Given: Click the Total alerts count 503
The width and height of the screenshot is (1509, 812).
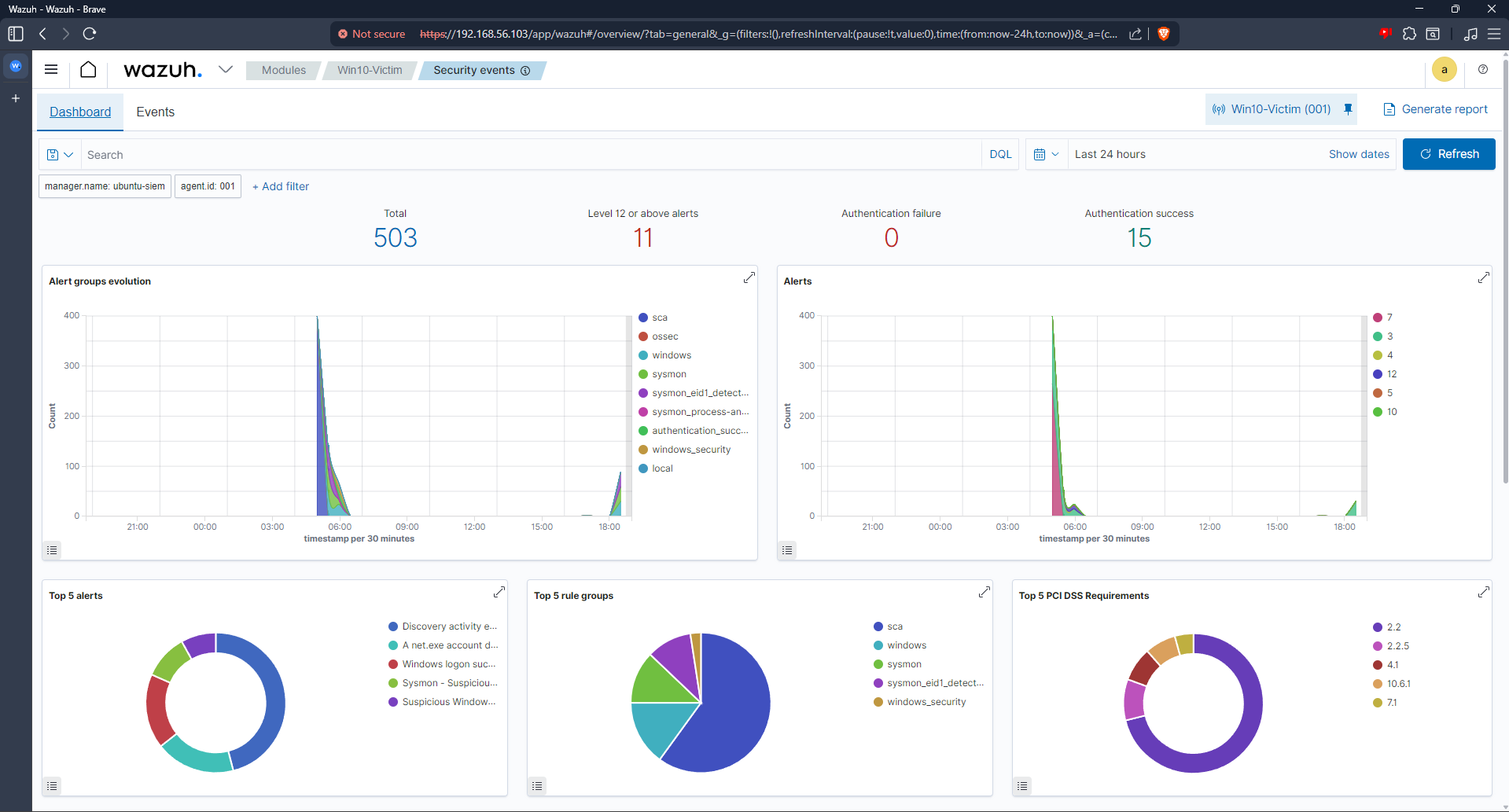Looking at the screenshot, I should click(x=396, y=237).
